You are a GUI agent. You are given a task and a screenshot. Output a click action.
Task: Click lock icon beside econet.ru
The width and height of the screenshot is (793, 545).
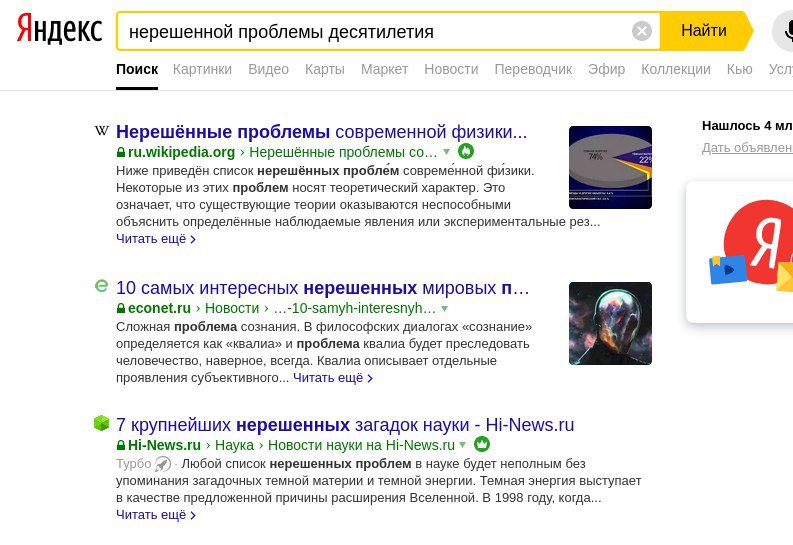point(121,308)
